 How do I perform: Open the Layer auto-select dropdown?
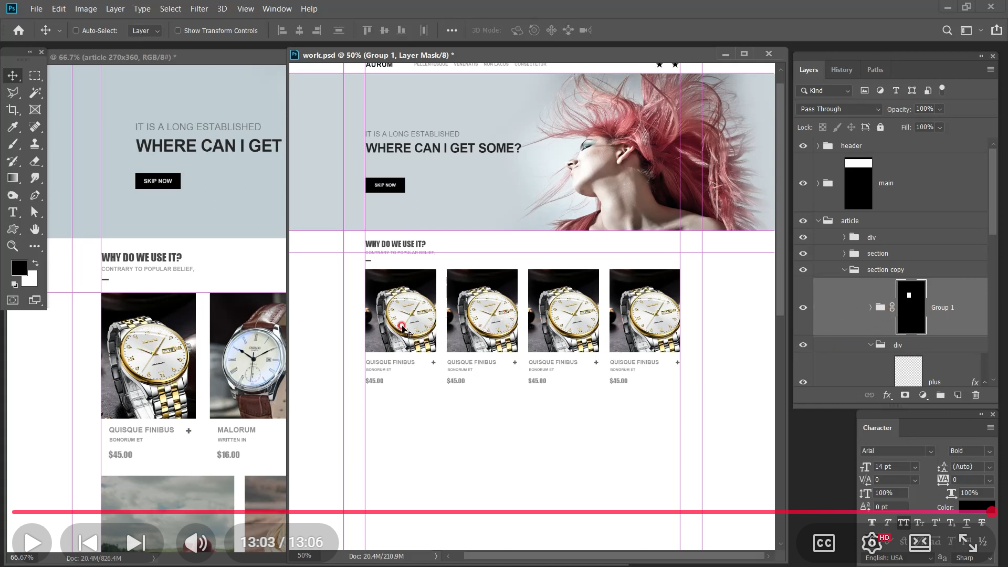[145, 30]
